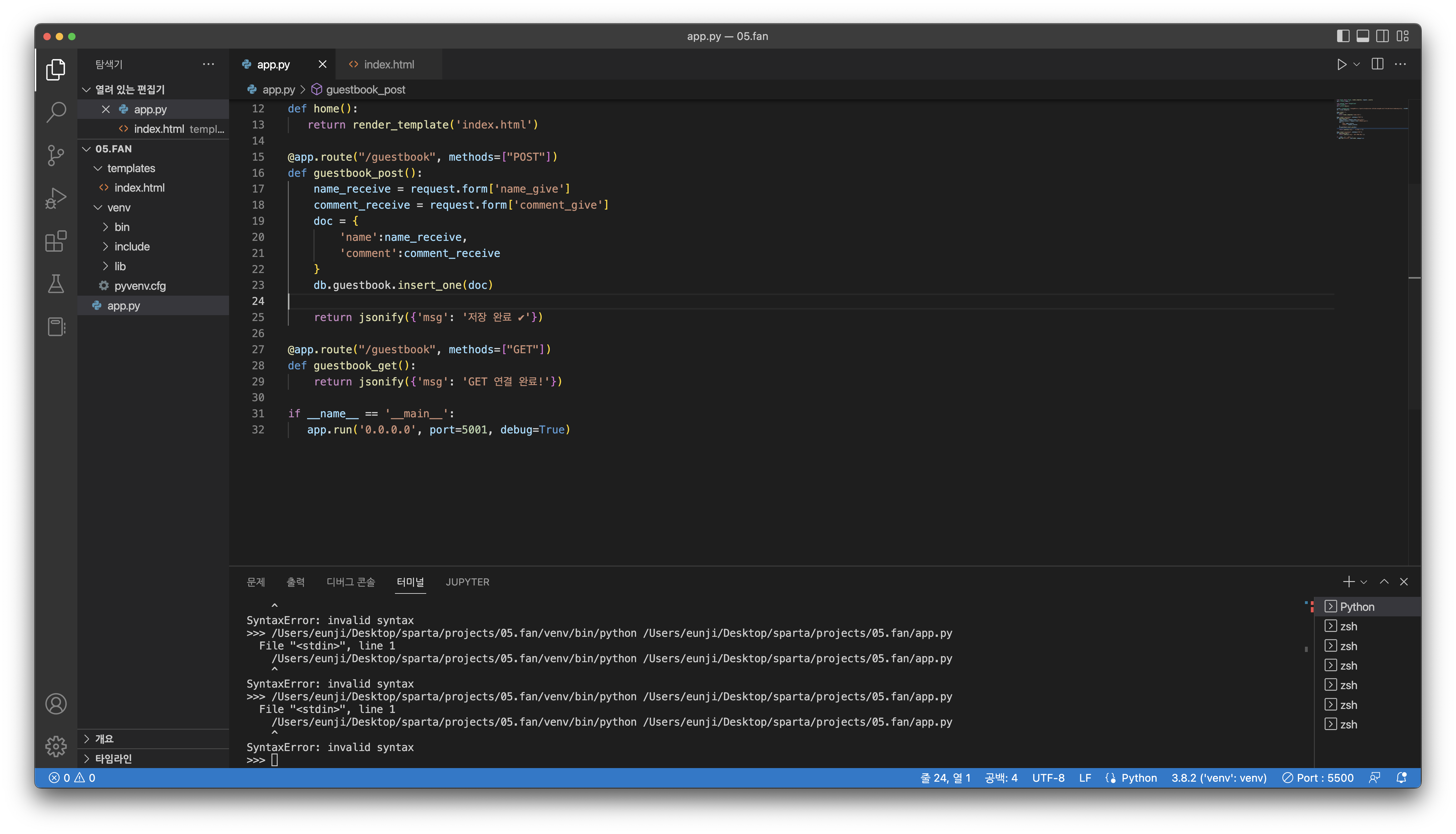Customize layout from title bar icon

coord(1403,36)
